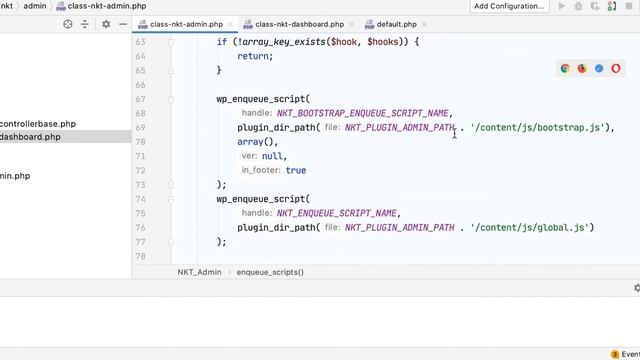Switch to default.php tab
The image size is (640, 360).
(x=396, y=24)
